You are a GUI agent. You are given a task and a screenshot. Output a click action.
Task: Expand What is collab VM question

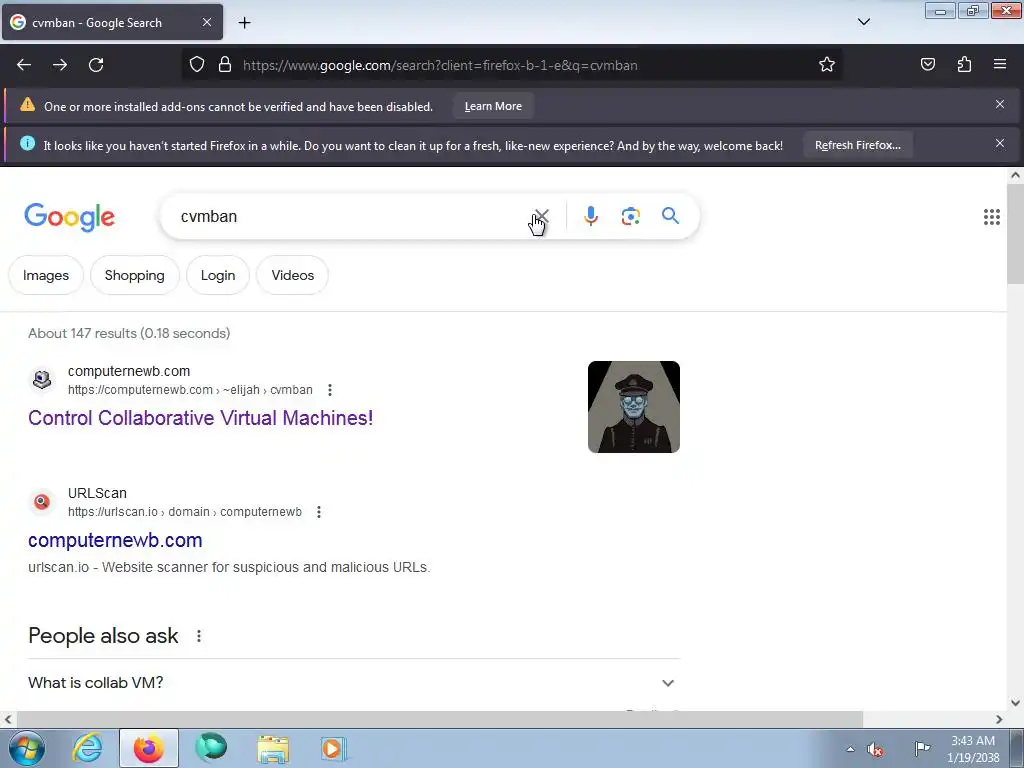click(353, 682)
